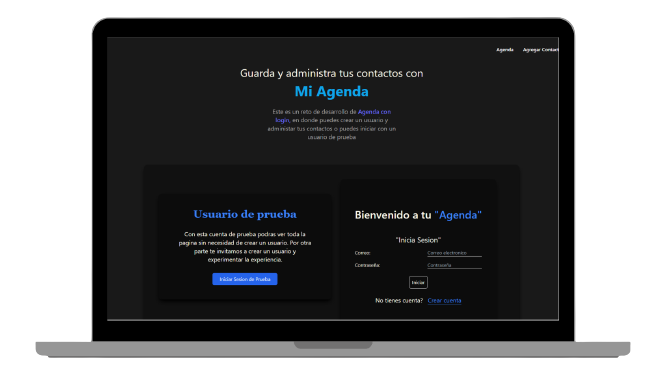Click the Contraseña field label
The image size is (666, 375).
(367, 265)
